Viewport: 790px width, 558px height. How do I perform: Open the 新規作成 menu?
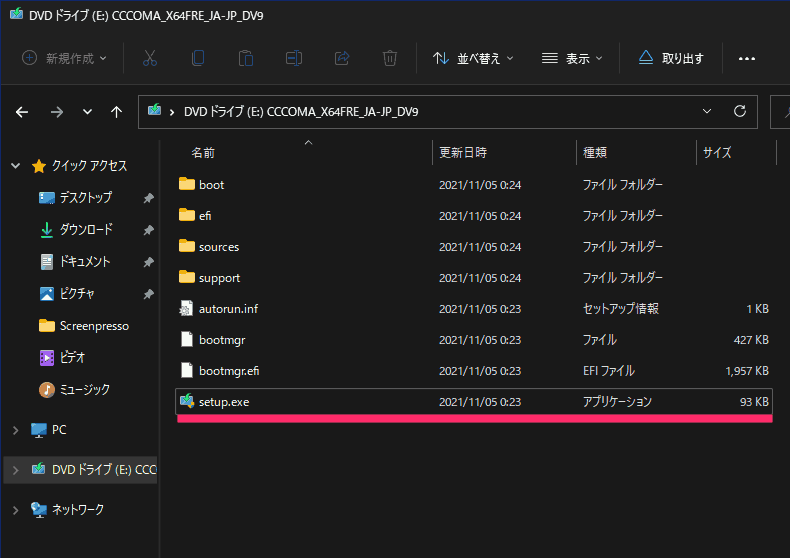click(64, 58)
